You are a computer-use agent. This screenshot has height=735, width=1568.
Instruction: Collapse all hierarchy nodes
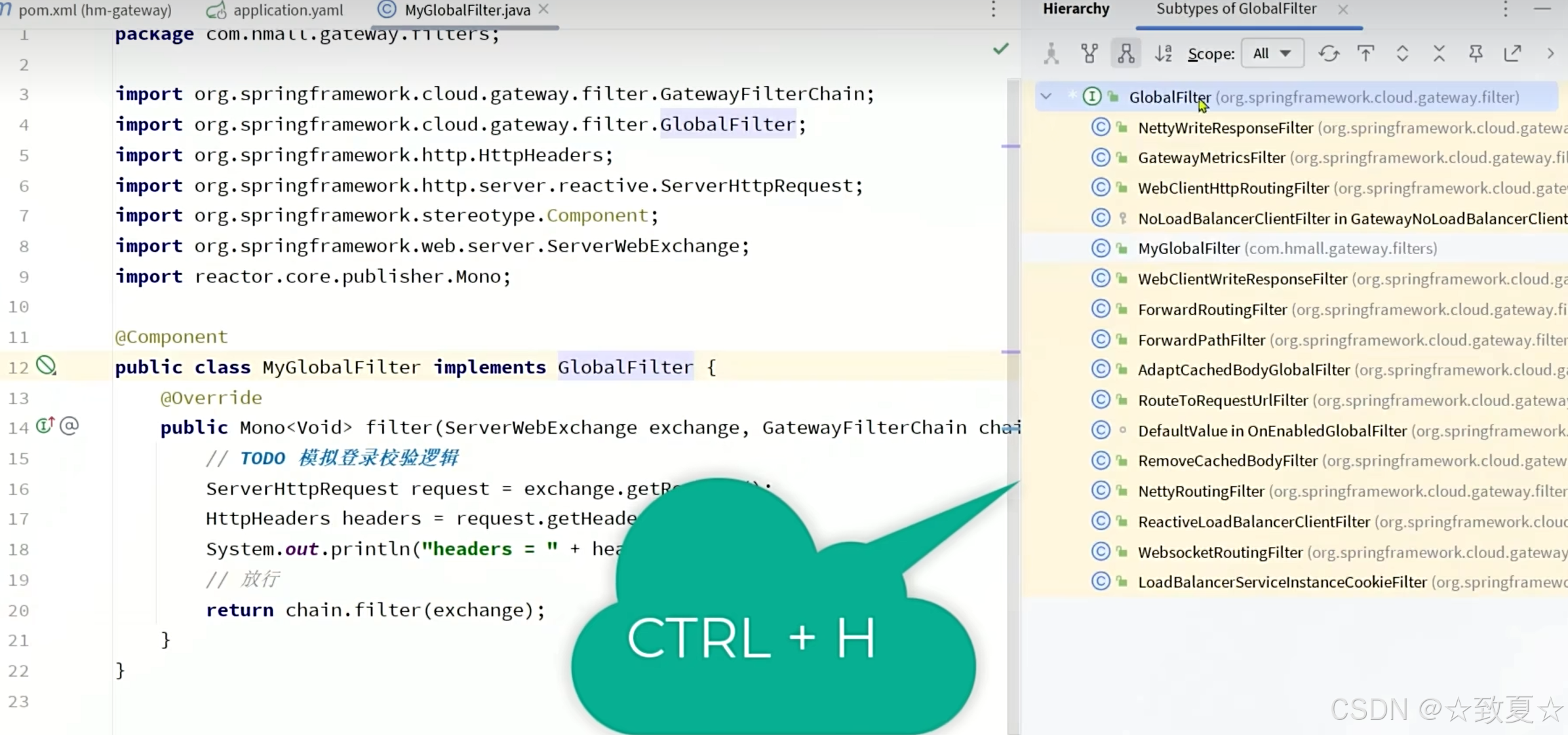[x=1439, y=54]
